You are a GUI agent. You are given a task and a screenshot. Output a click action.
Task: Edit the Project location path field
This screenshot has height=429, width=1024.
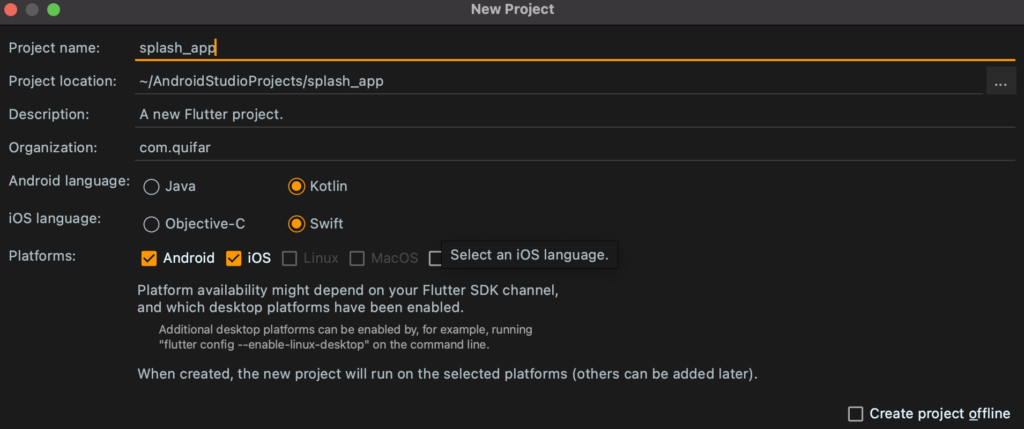(x=559, y=81)
